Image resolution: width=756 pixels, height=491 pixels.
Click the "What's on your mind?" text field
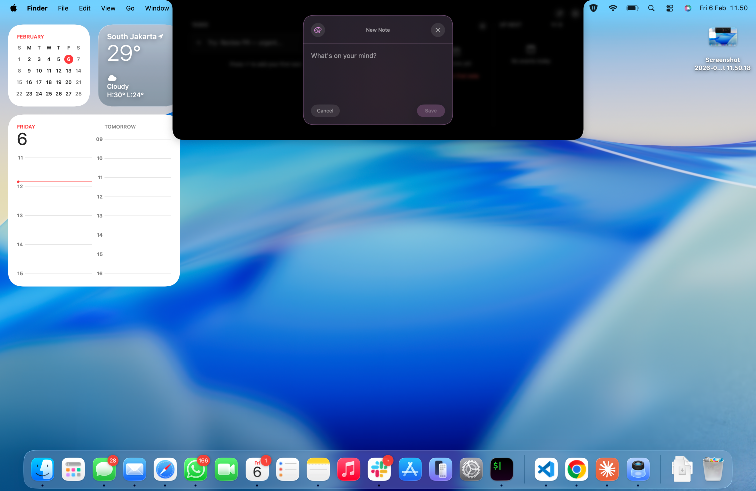click(x=377, y=70)
